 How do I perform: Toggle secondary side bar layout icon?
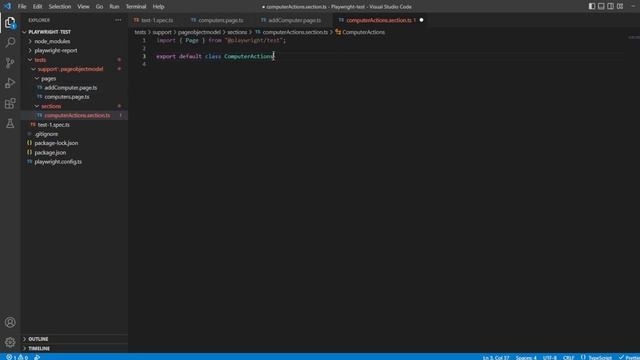611,6
